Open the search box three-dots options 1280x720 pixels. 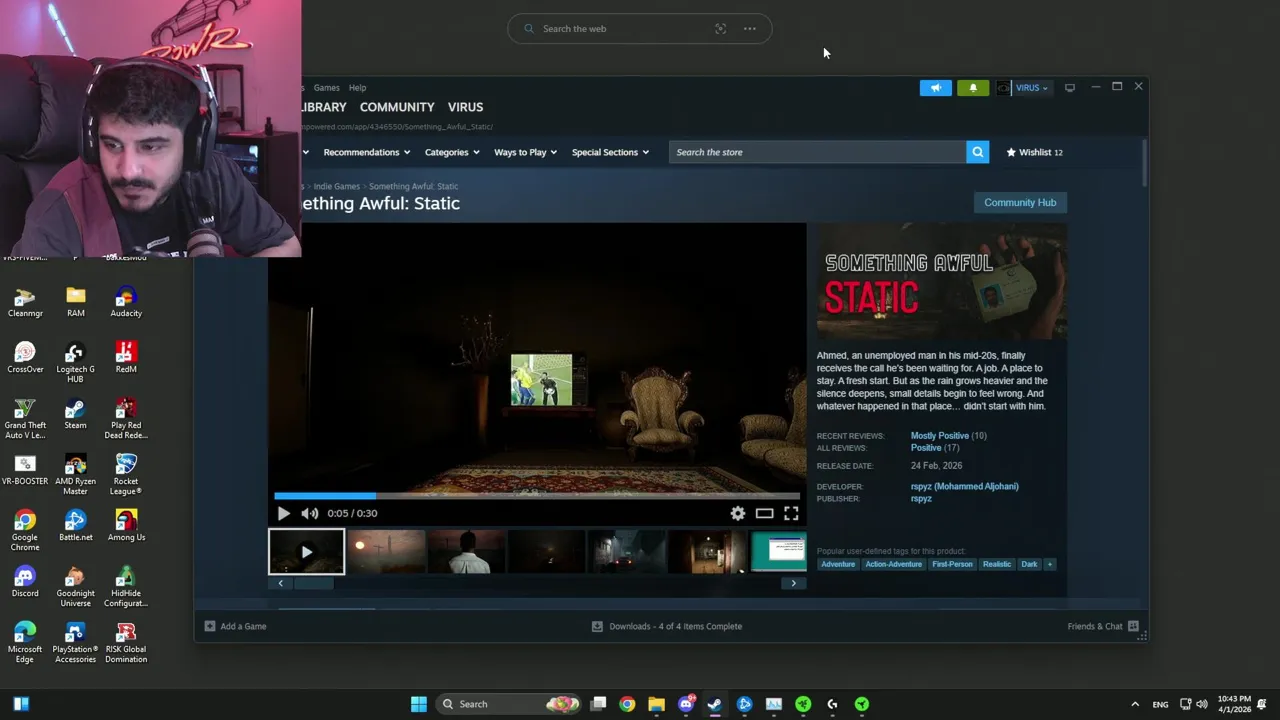click(750, 29)
